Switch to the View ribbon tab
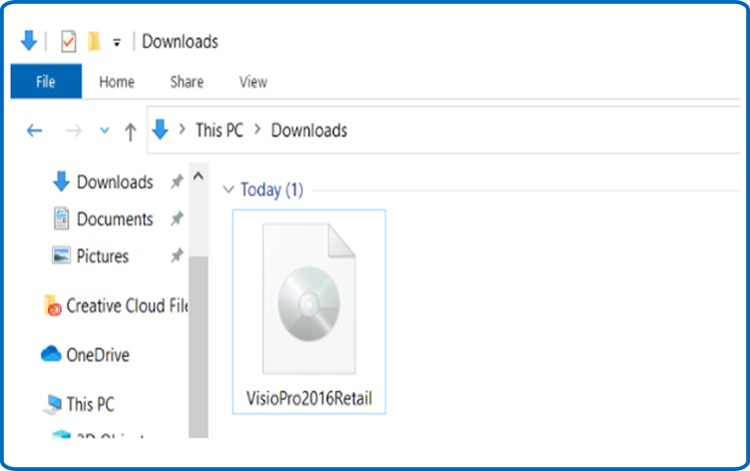 (253, 82)
